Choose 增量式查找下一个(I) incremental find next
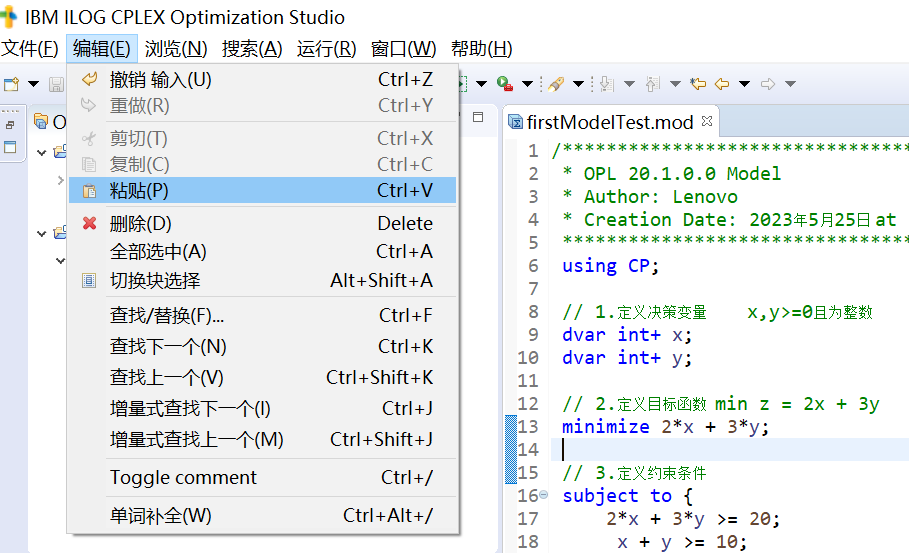Viewport: 909px width, 553px height. click(263, 409)
